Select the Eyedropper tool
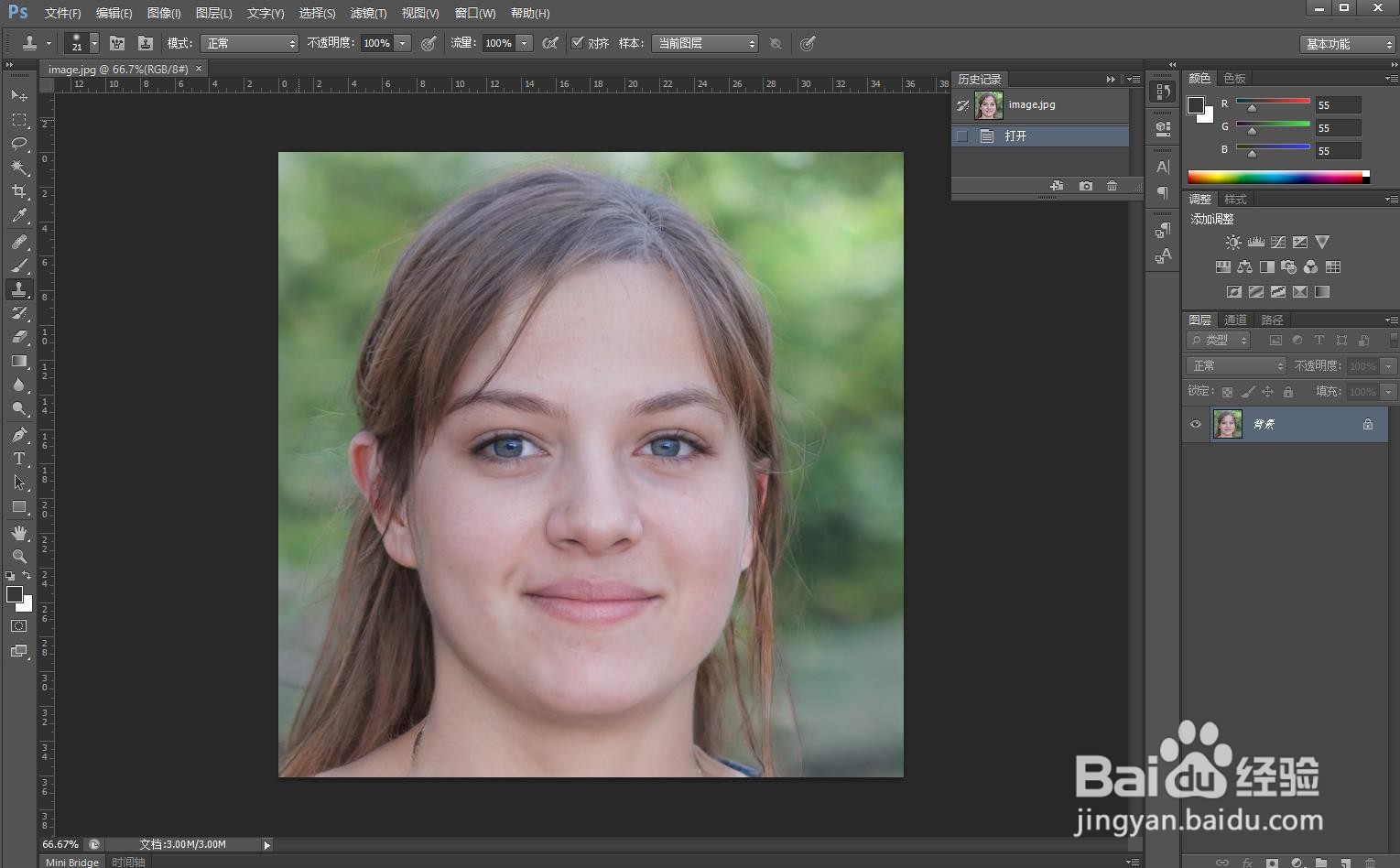The image size is (1400, 868). [x=19, y=216]
